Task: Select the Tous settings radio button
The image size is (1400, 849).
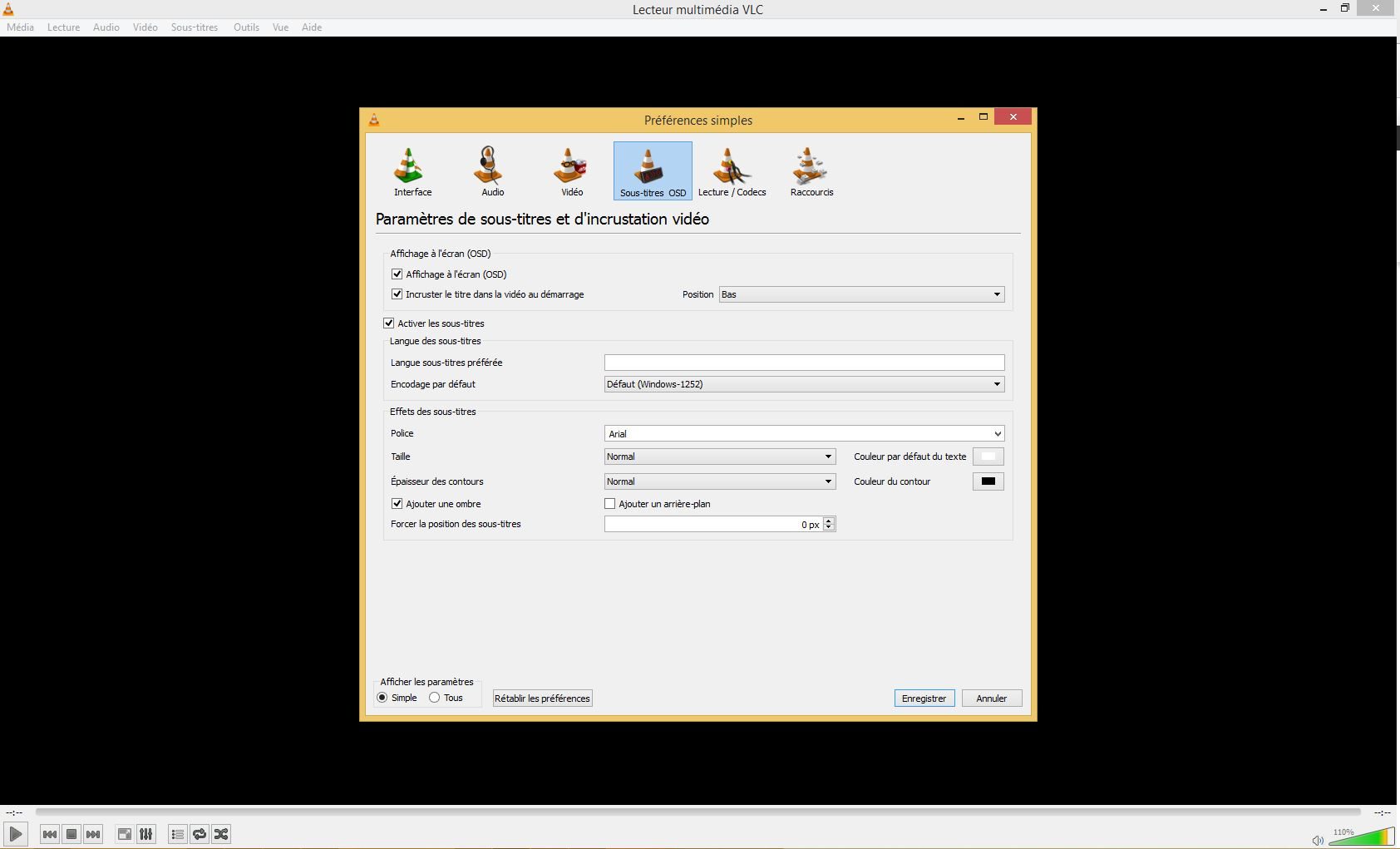Action: coord(434,698)
